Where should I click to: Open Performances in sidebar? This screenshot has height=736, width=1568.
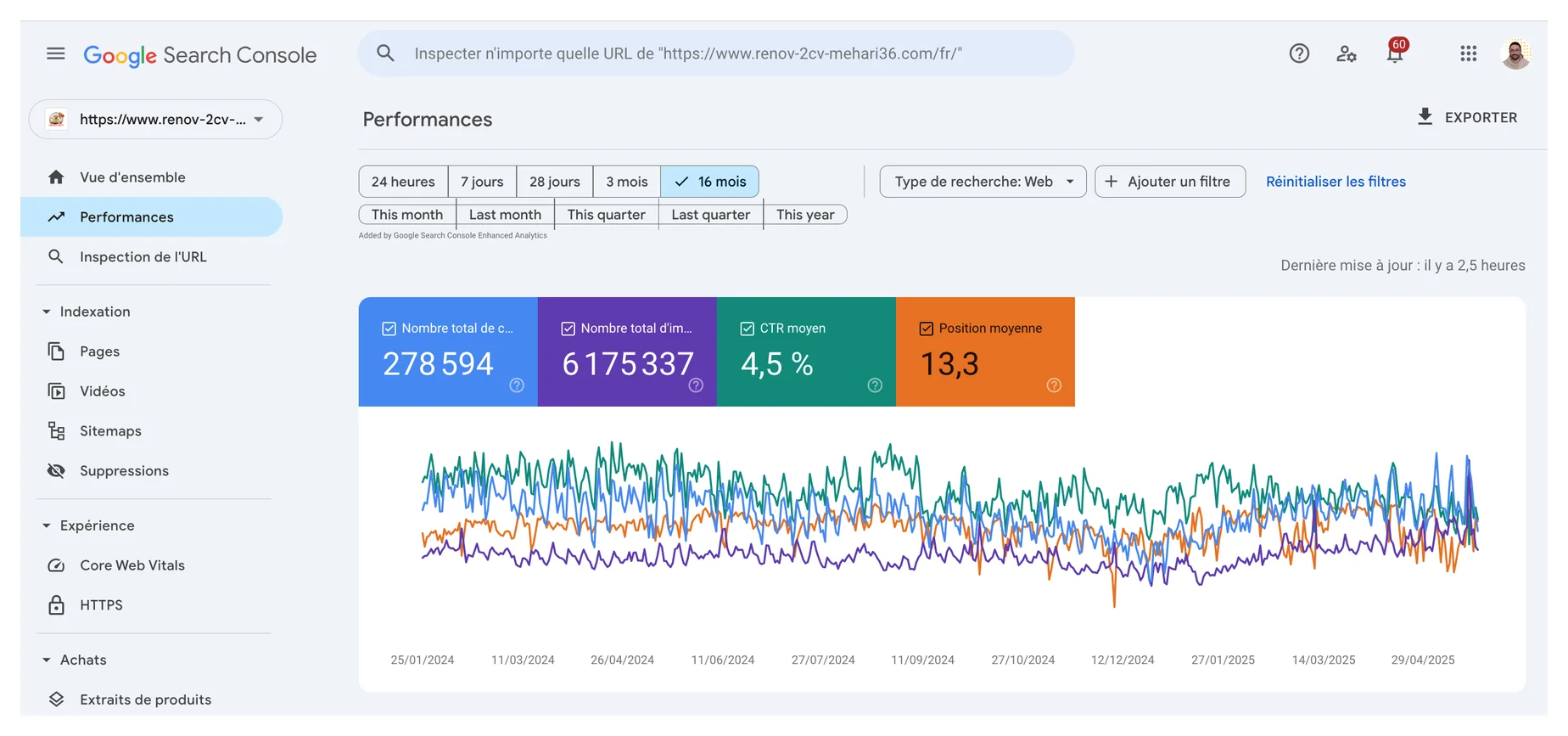151,216
